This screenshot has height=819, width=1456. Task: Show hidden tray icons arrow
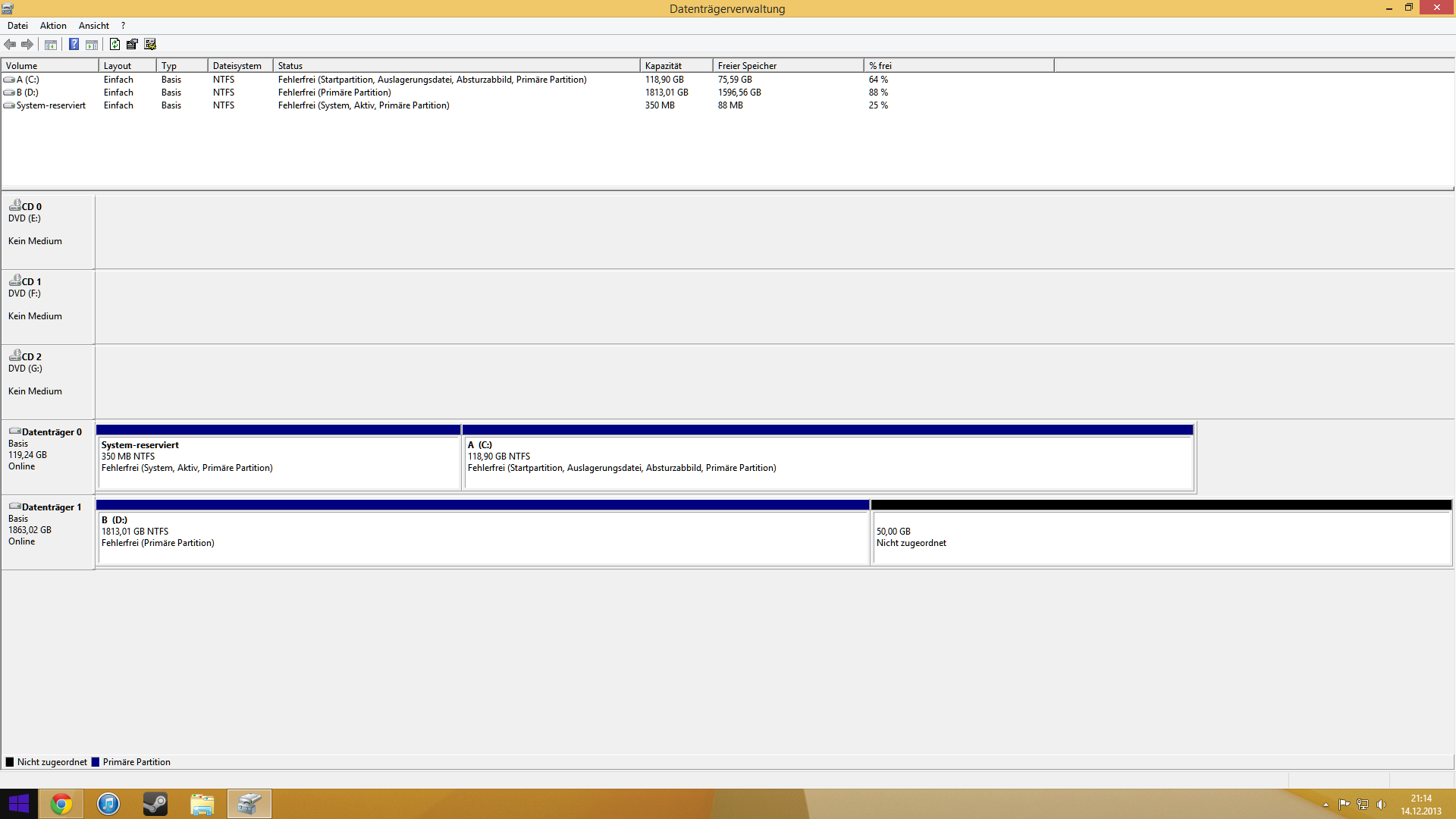[x=1326, y=805]
